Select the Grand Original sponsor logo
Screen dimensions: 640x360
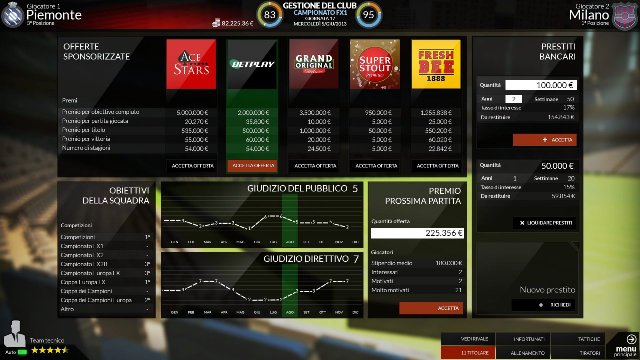point(314,64)
